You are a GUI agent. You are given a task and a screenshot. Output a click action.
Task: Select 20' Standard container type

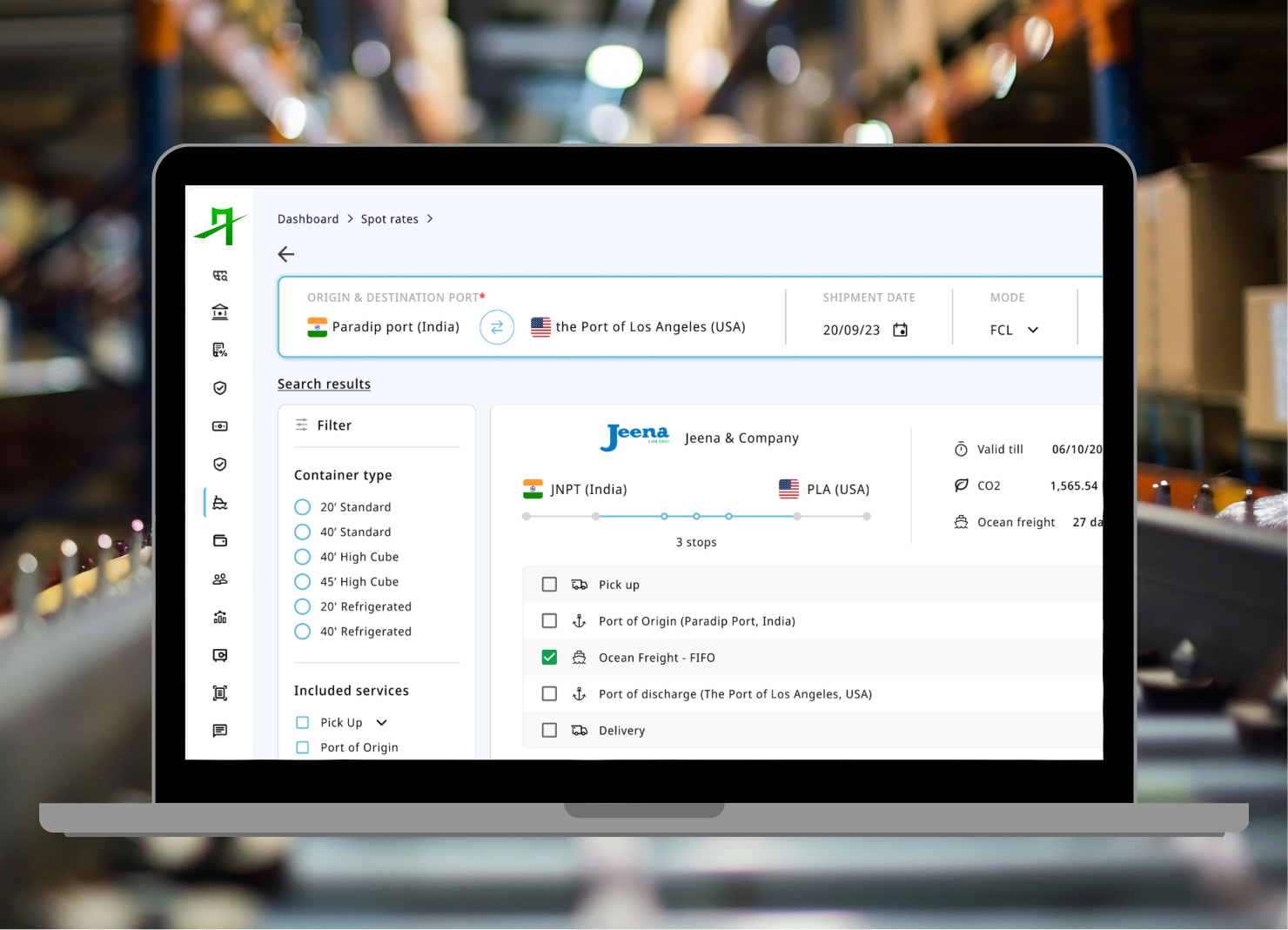(303, 507)
